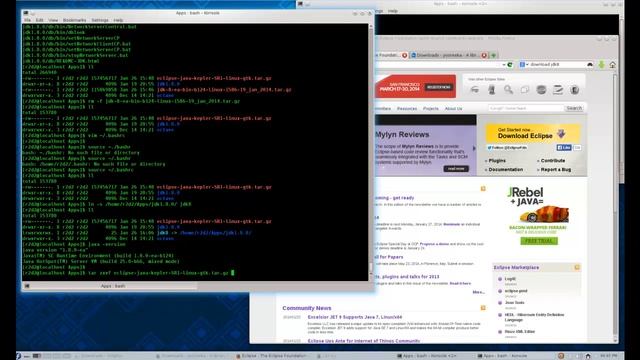Viewport: 640px width, 360px height.
Task: Click the home icon in the system tray
Action: pos(588,356)
